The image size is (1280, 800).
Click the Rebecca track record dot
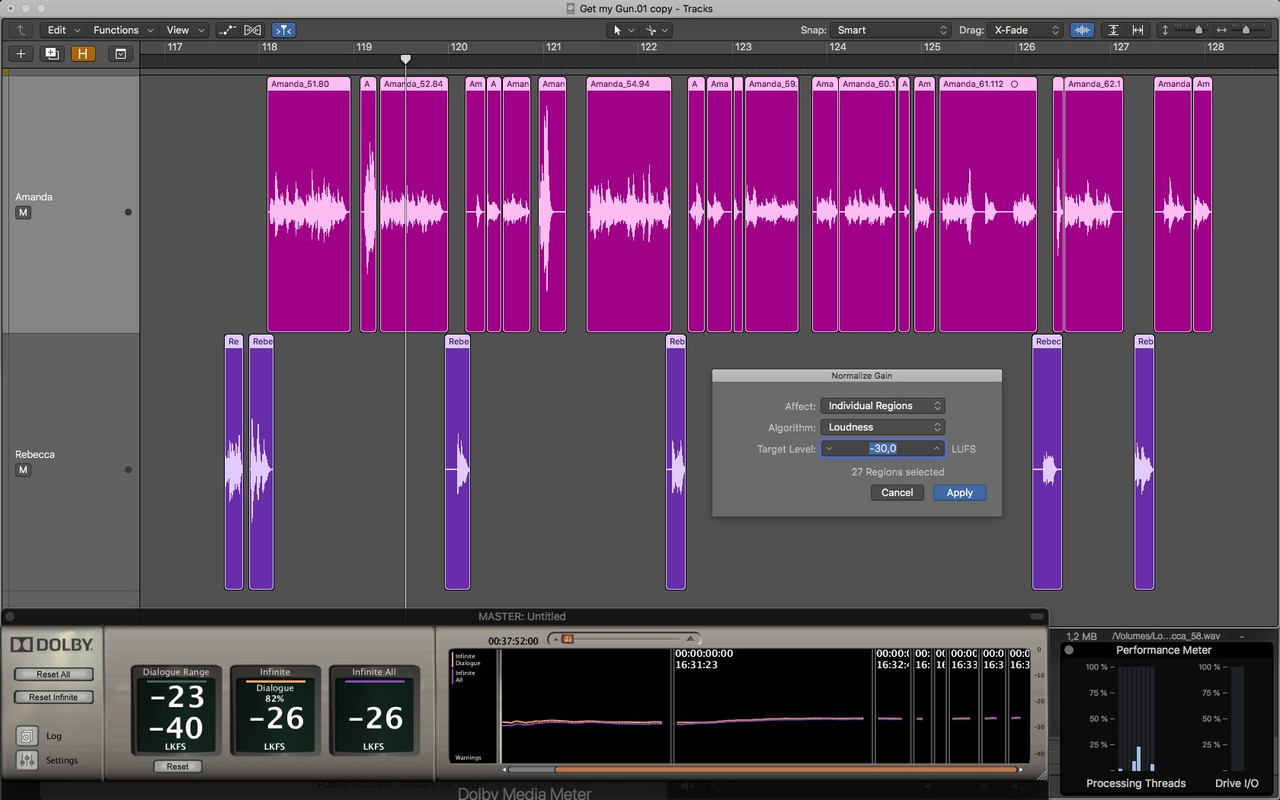pyautogui.click(x=128, y=469)
